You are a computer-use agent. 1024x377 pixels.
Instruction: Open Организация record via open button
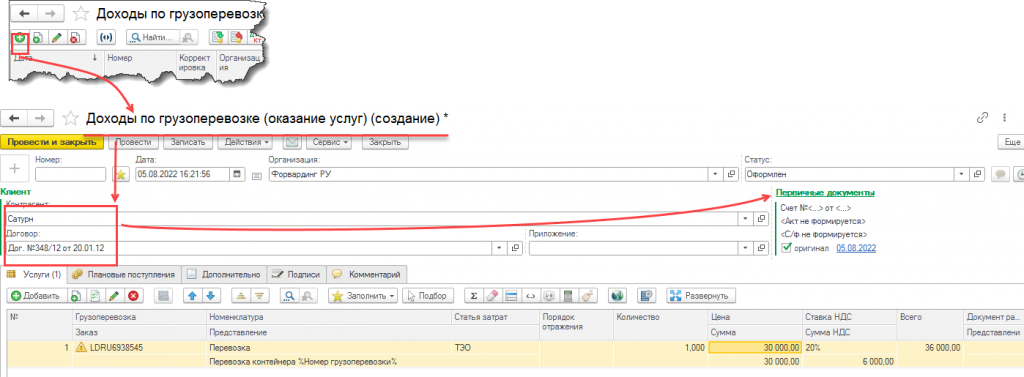point(731,174)
